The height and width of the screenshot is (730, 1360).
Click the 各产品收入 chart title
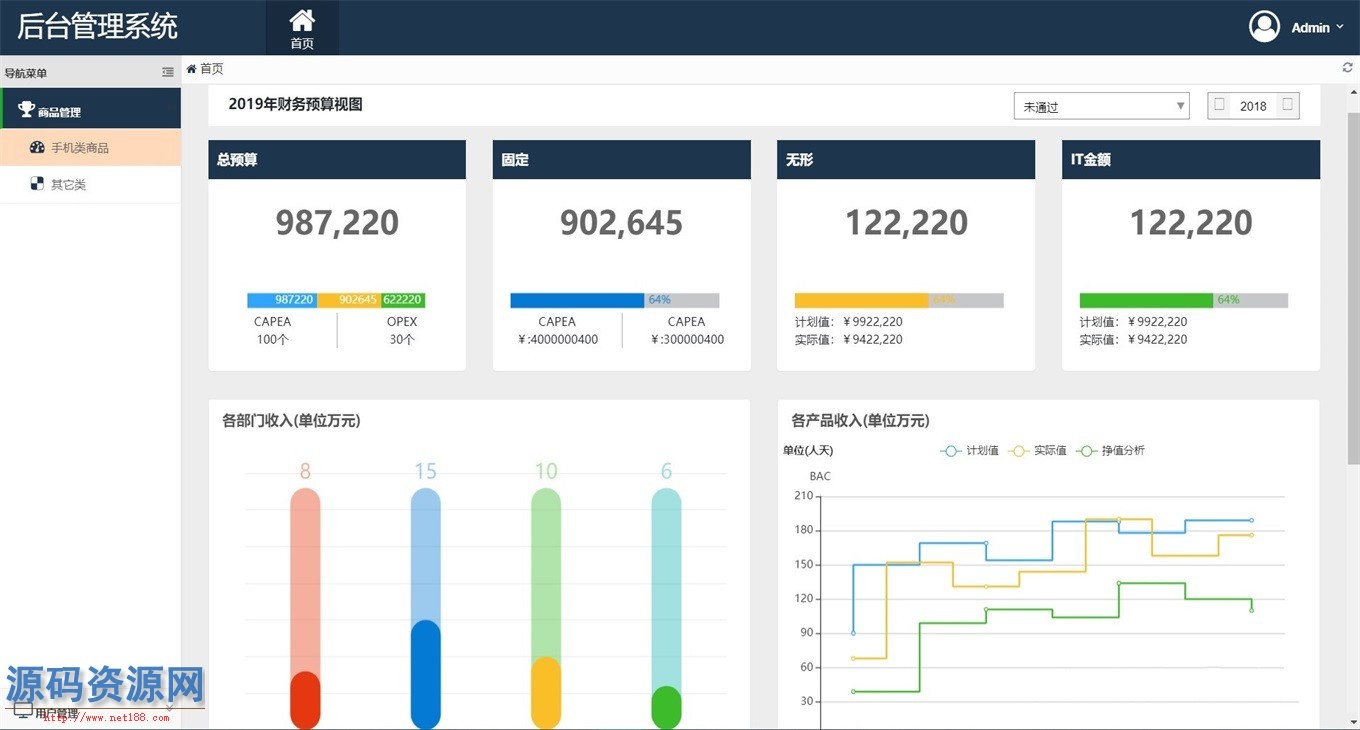coord(860,421)
